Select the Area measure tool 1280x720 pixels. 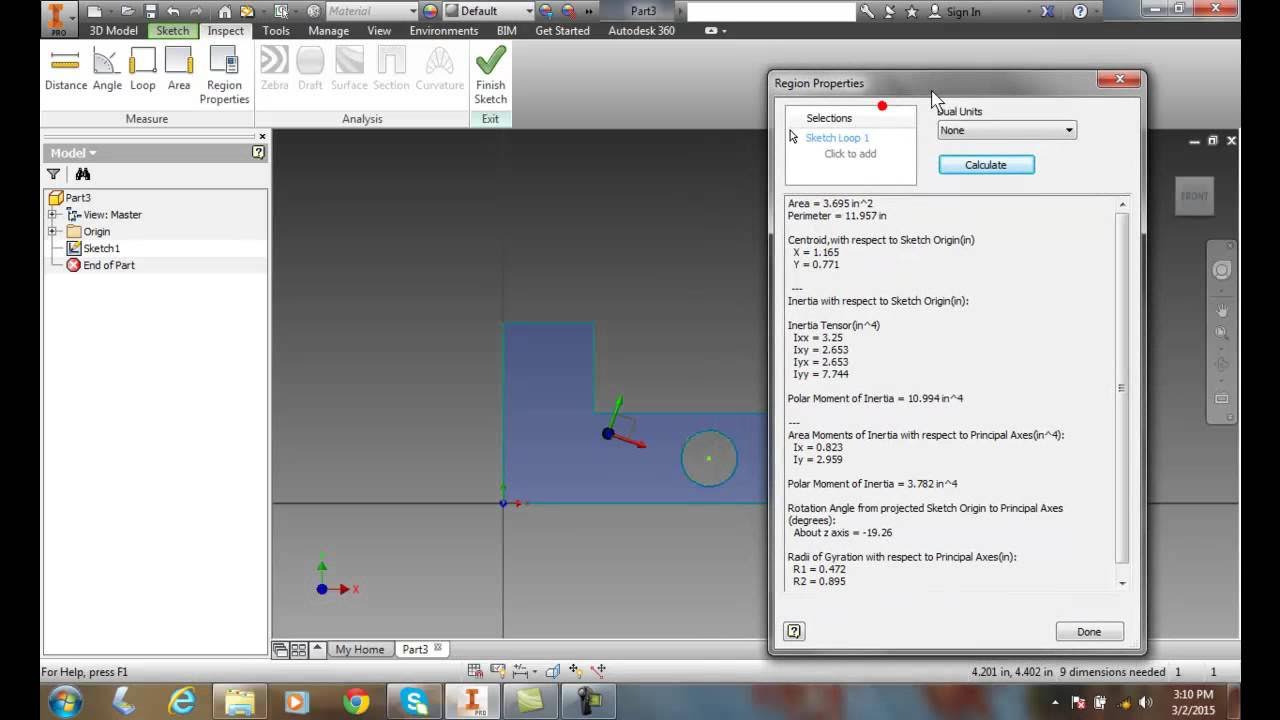coord(179,69)
